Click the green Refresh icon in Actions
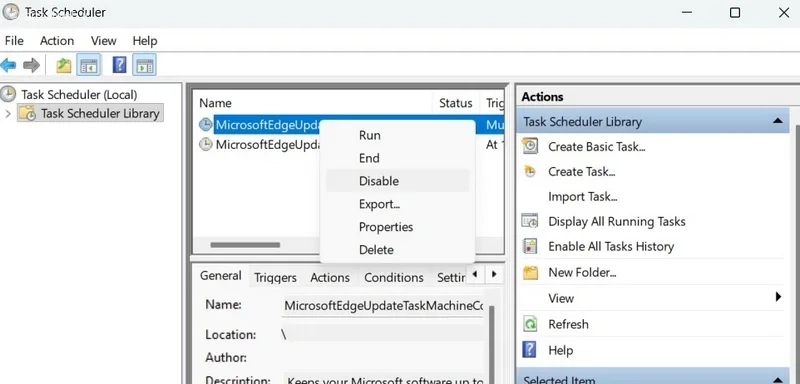The height and width of the screenshot is (384, 800). click(x=530, y=324)
